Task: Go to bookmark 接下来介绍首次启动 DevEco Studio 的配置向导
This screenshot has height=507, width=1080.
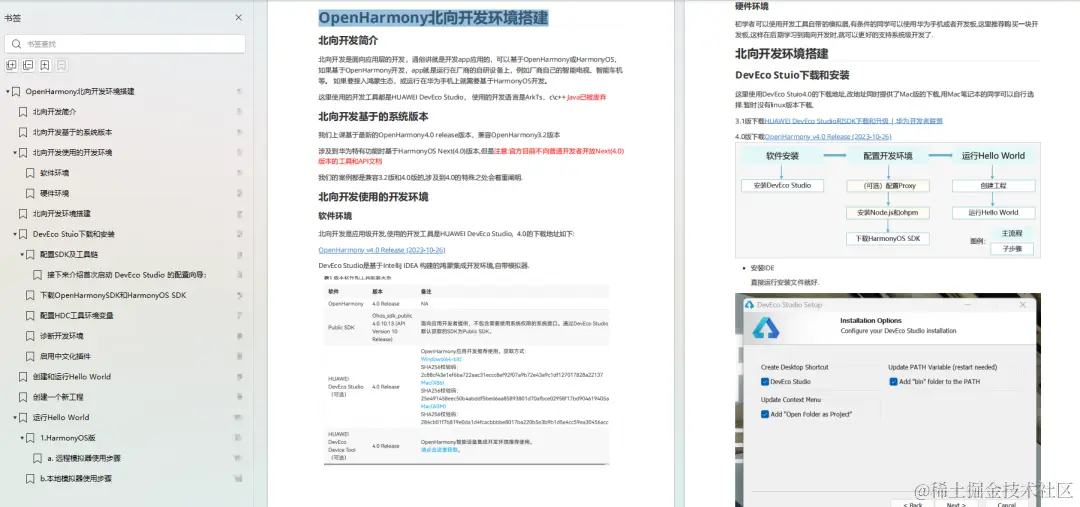Action: [127, 275]
